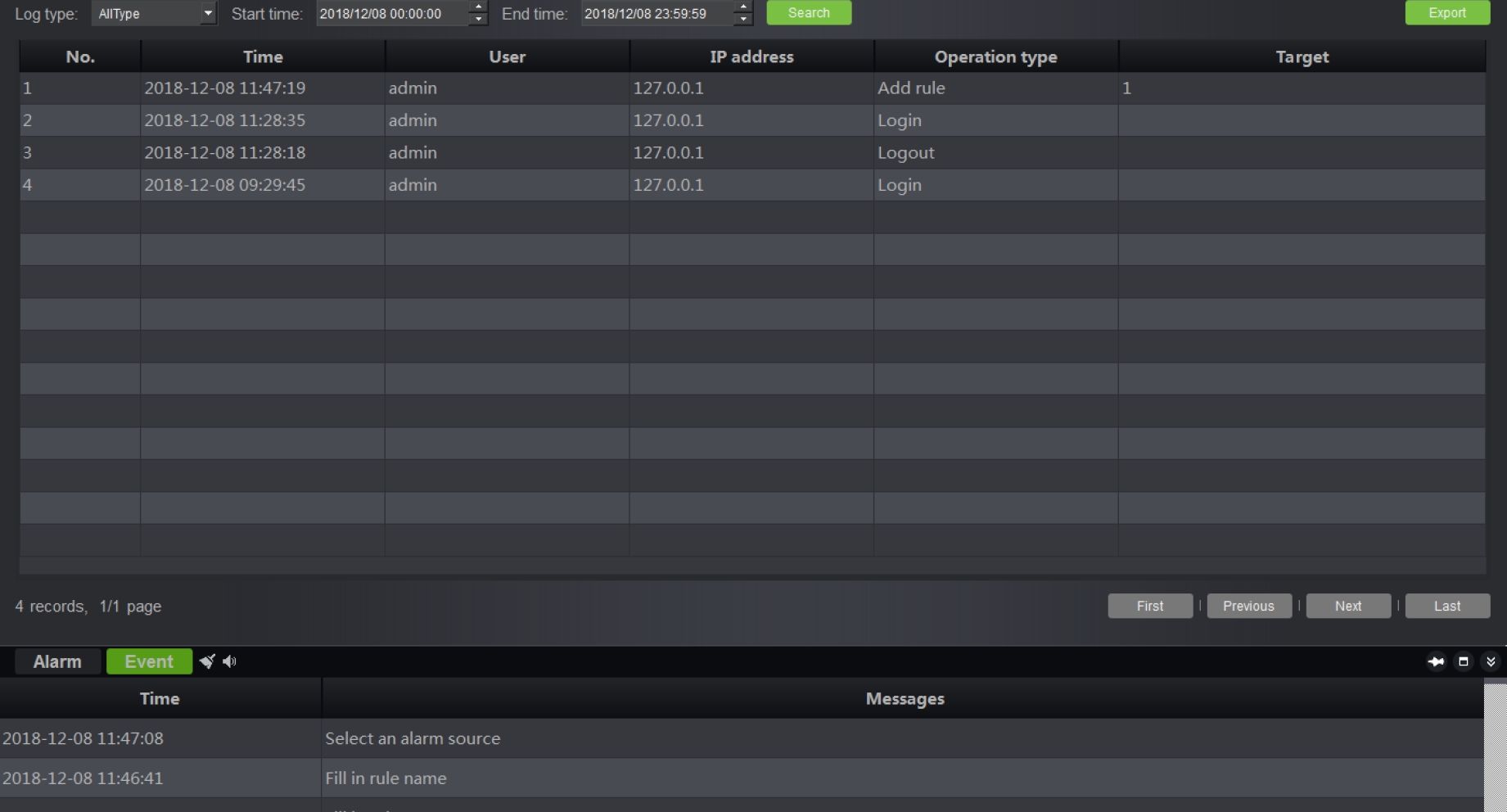This screenshot has width=1507, height=812.
Task: Export the log records
Action: coord(1446,13)
